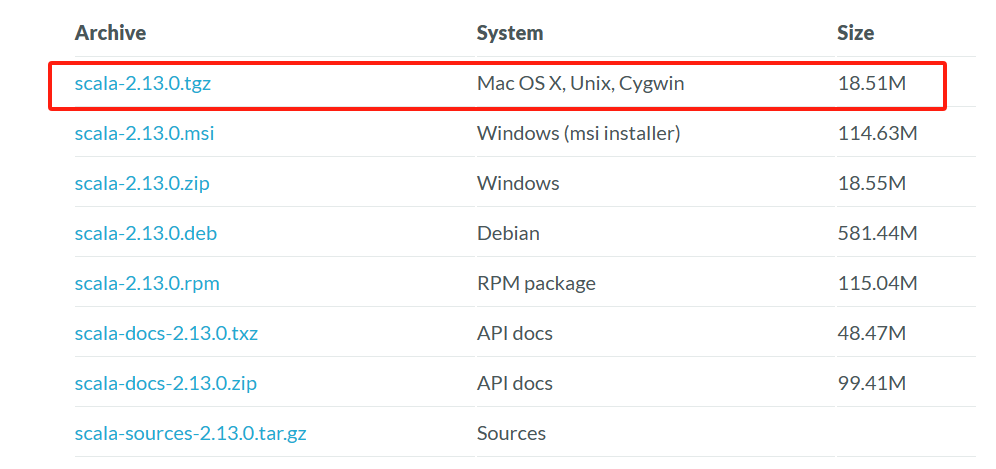
Task: Click the 581.44M size value
Action: 877,233
